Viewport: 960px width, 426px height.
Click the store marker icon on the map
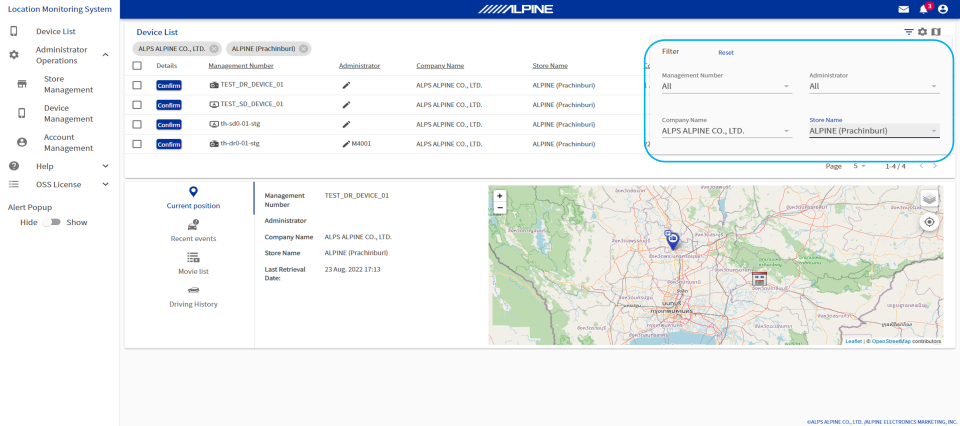click(759, 279)
